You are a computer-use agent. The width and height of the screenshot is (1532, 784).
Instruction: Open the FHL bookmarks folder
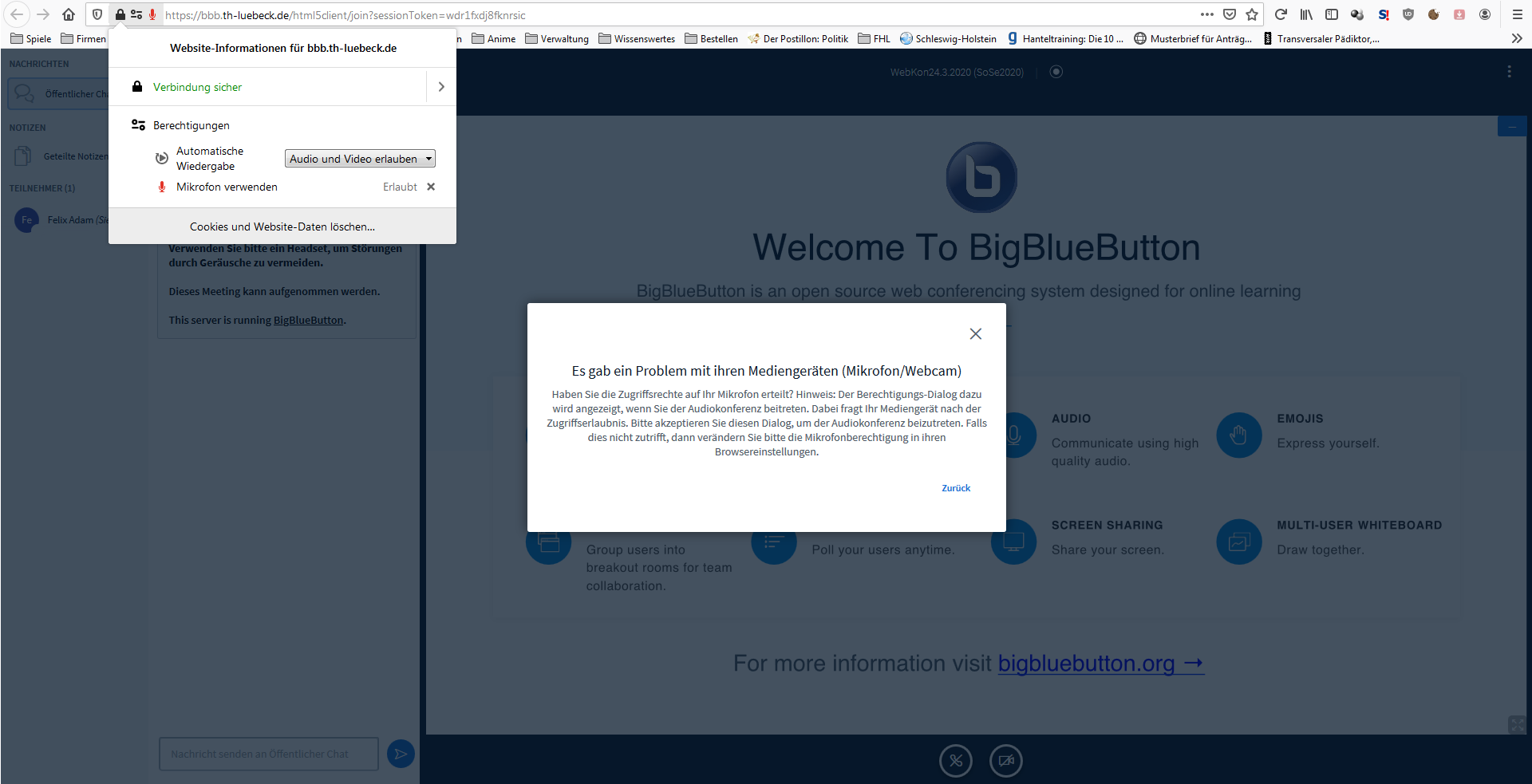point(875,38)
